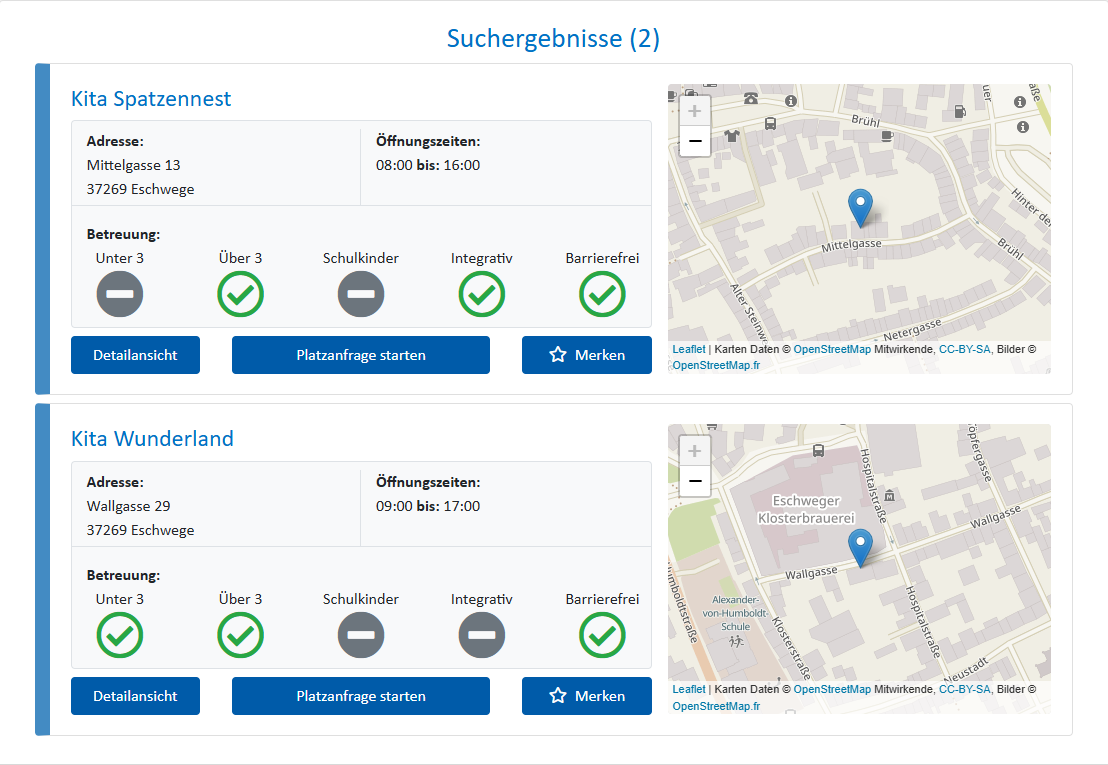Zoom out on the Kita Wunderland map
Screen dimensions: 1108x765
pos(694,482)
